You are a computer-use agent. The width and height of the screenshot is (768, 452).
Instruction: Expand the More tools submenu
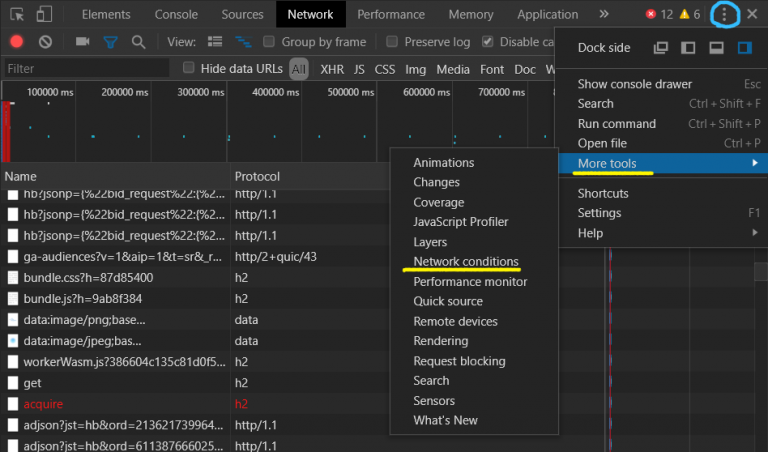point(663,163)
